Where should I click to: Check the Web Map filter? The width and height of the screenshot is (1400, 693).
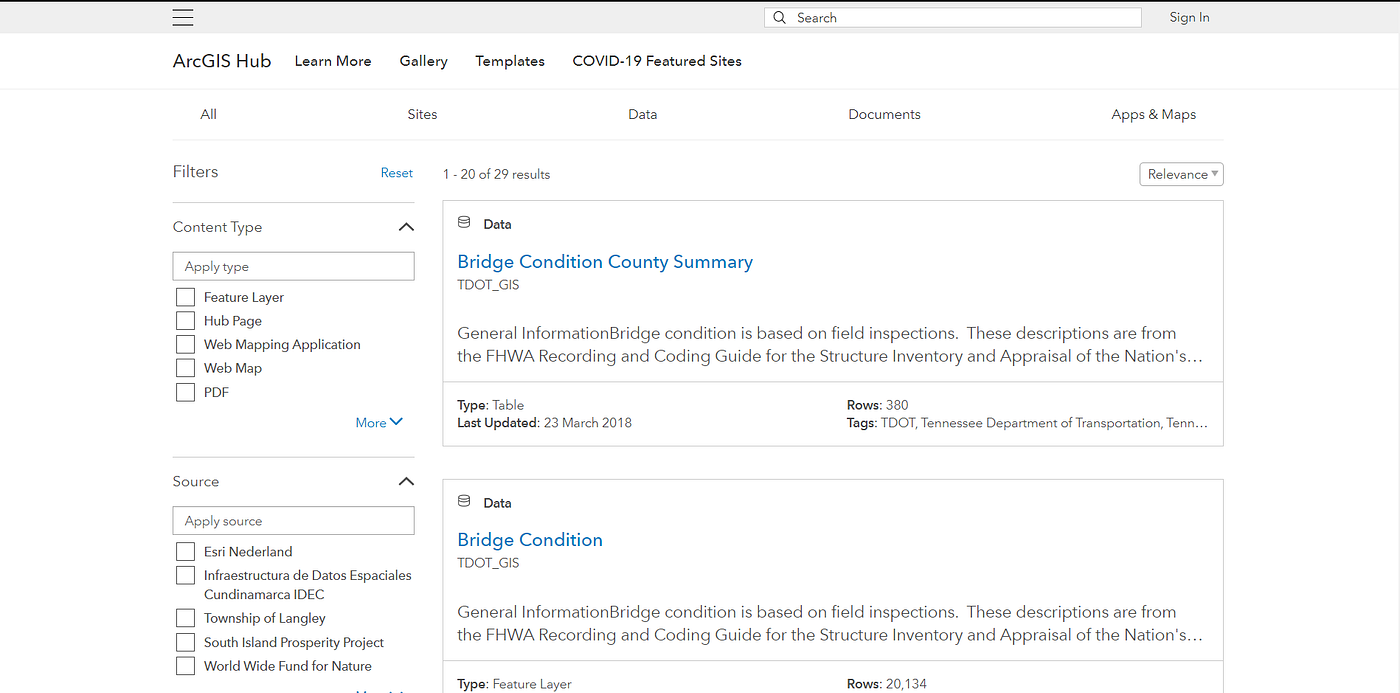(185, 368)
